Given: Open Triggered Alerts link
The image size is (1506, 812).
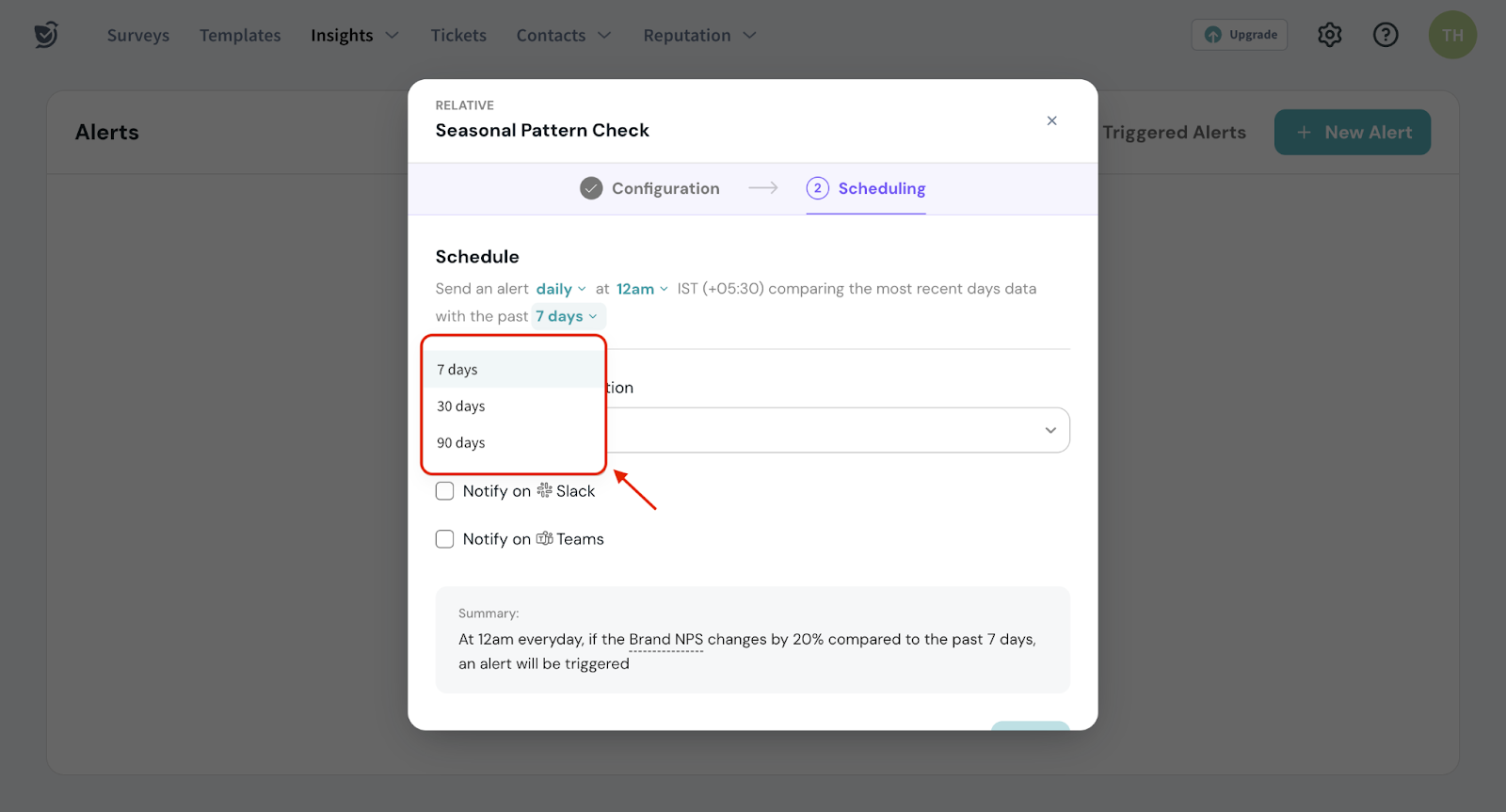Looking at the screenshot, I should pyautogui.click(x=1174, y=133).
